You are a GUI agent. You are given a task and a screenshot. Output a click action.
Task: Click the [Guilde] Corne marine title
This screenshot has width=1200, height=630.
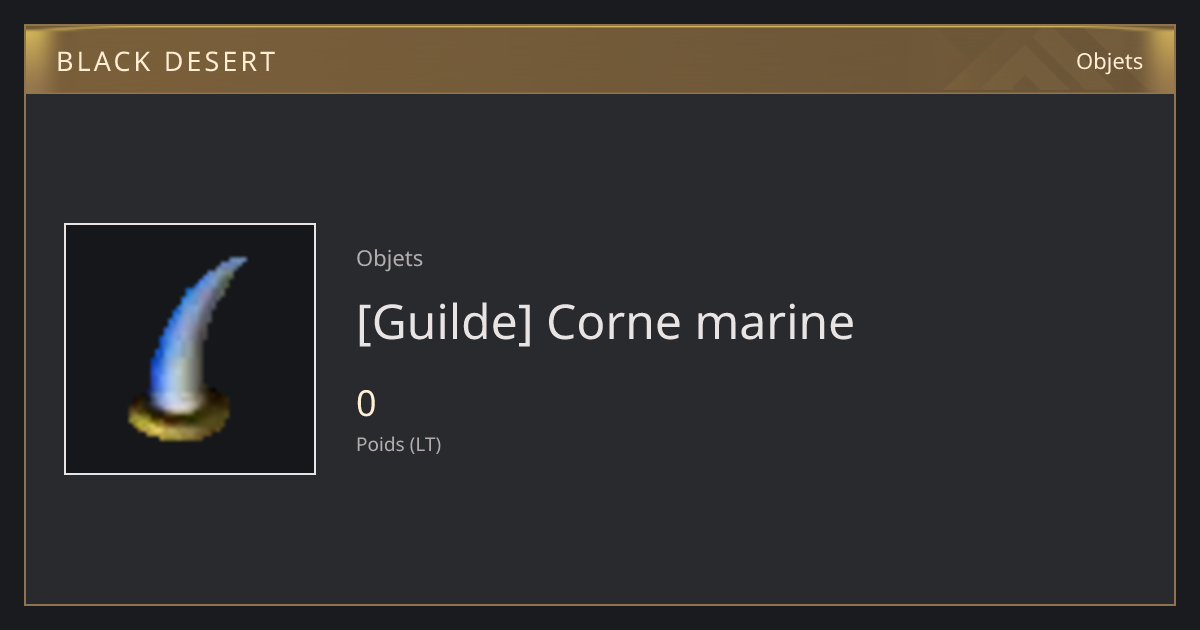click(x=605, y=322)
